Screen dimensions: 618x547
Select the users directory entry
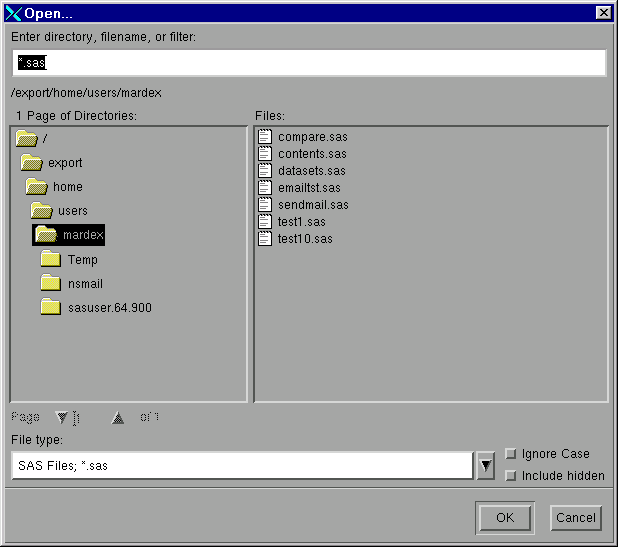point(72,211)
